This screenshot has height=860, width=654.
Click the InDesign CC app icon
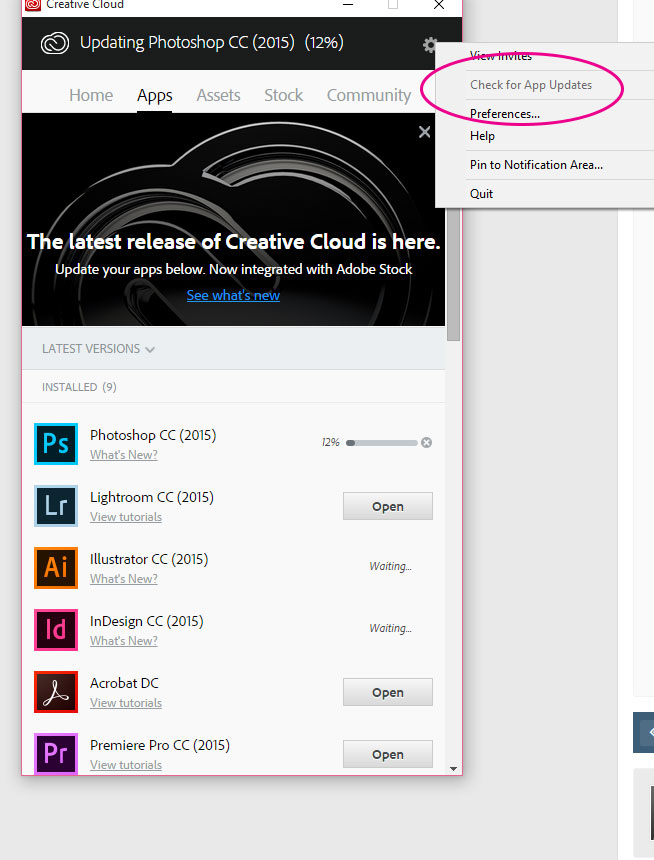pyautogui.click(x=56, y=630)
